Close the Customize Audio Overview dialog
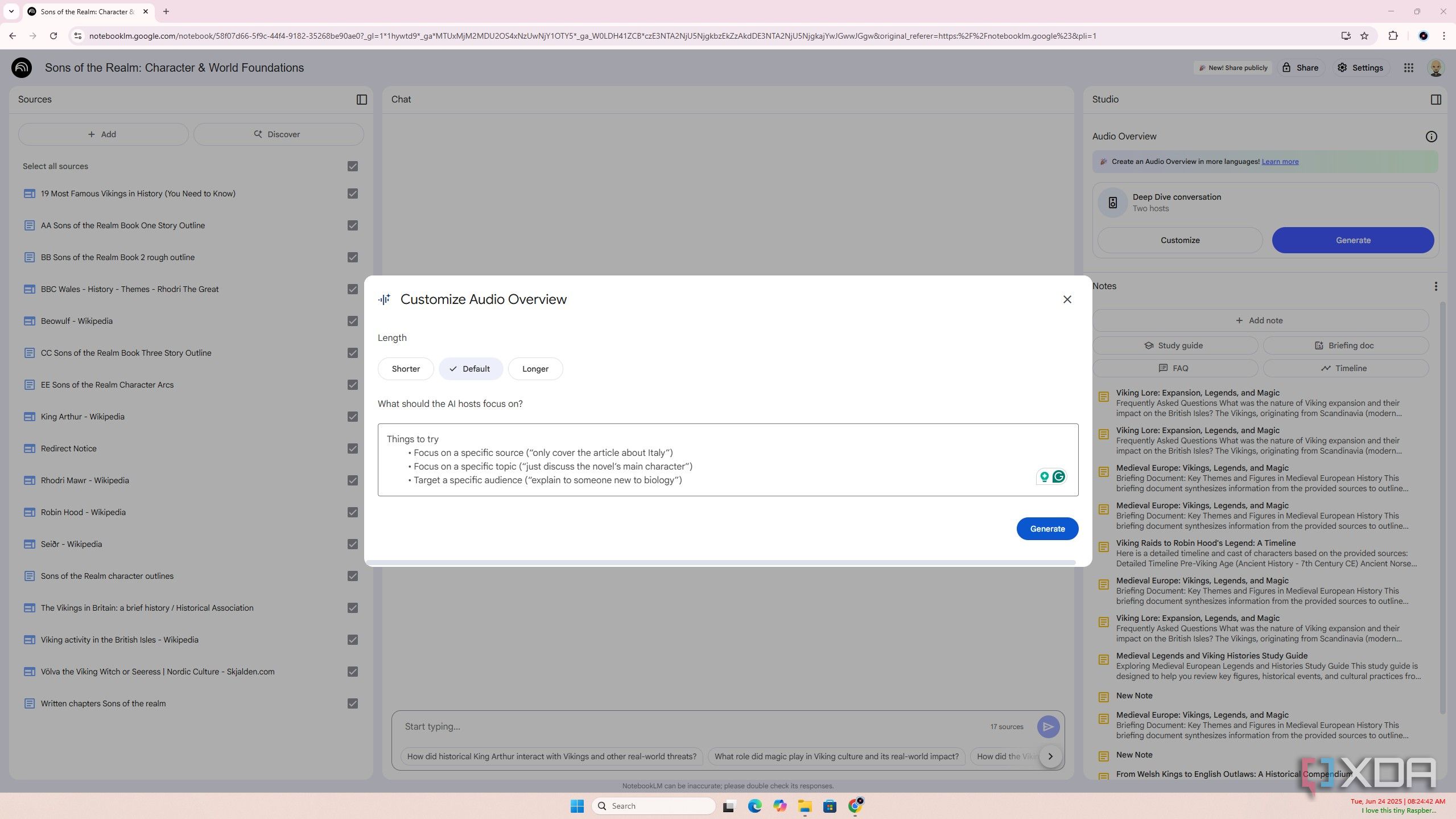The image size is (1456, 819). (1067, 299)
